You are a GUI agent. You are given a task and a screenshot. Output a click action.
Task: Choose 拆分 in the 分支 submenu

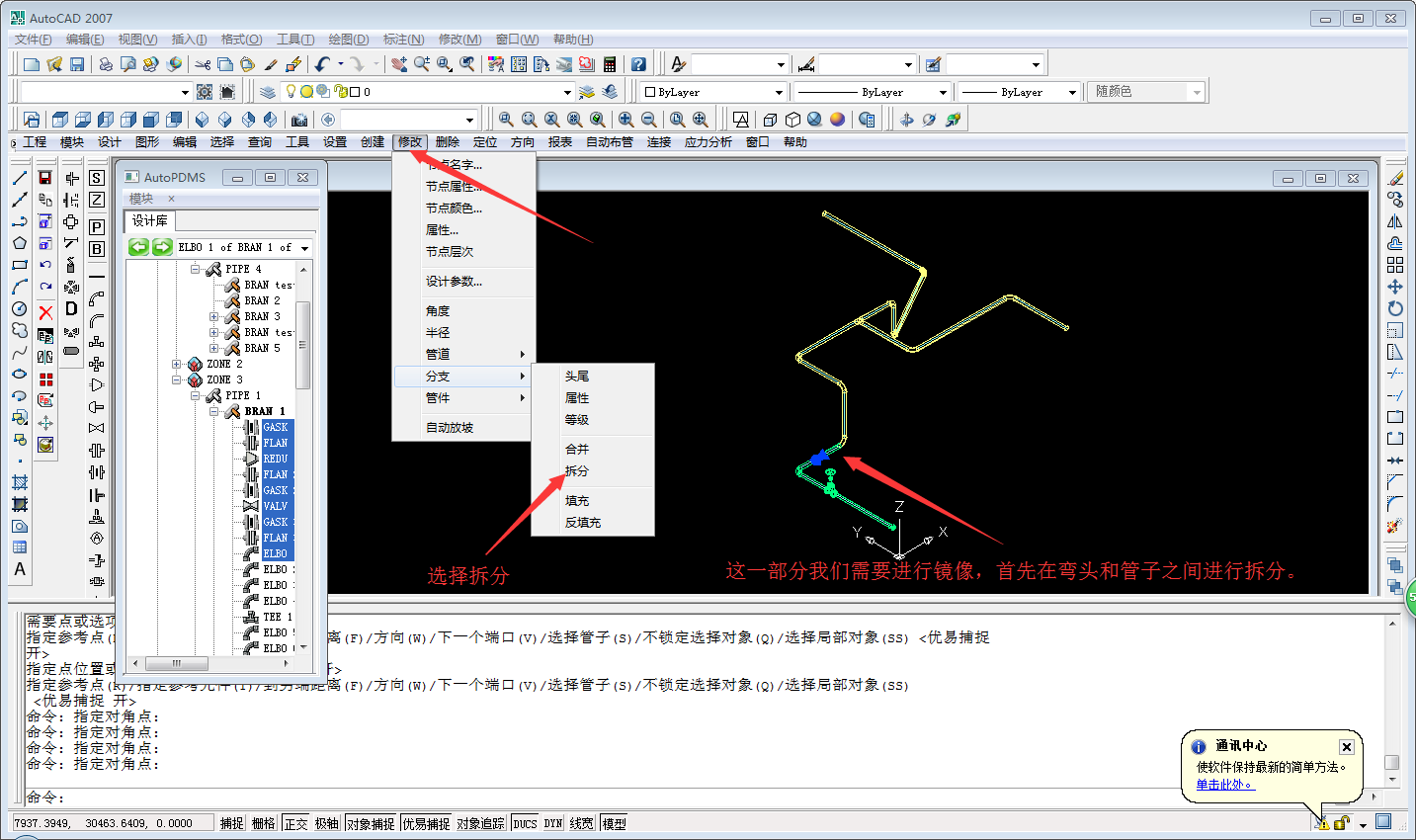pyautogui.click(x=593, y=471)
